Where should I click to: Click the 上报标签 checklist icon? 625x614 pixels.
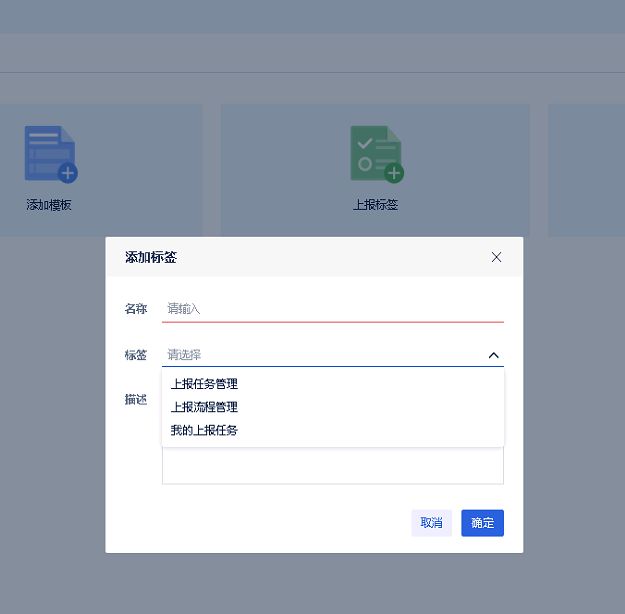(377, 154)
